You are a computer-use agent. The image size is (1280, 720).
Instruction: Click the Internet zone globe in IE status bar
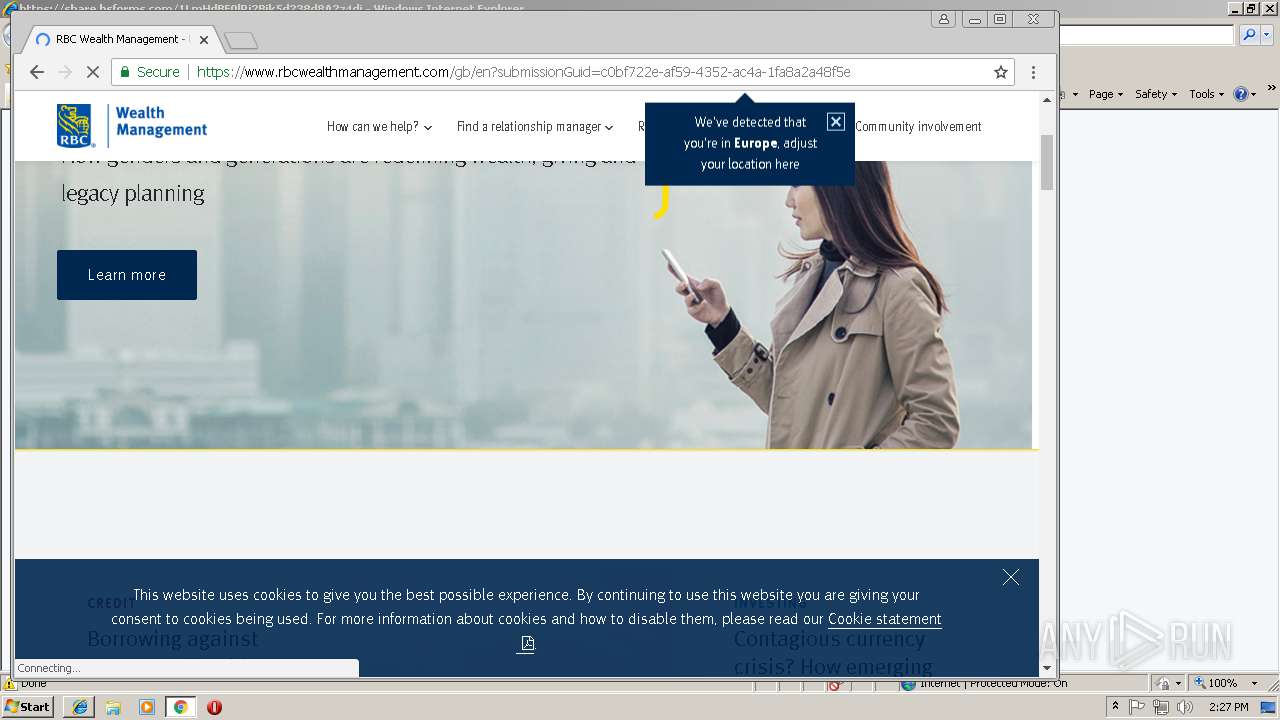[x=907, y=684]
